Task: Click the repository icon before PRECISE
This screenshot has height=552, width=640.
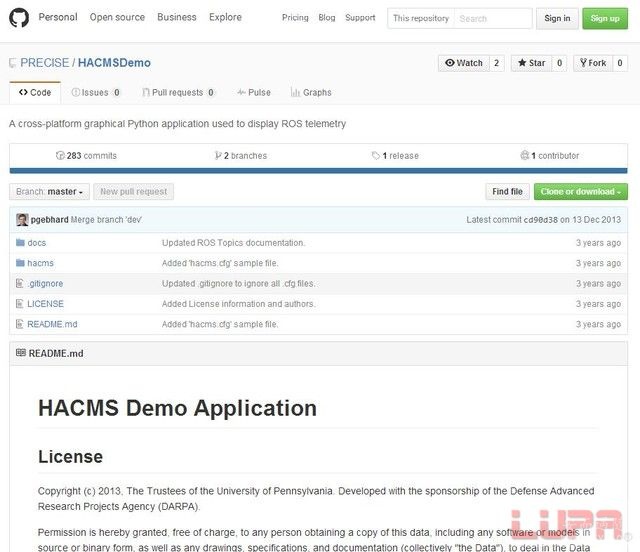Action: 13,63
